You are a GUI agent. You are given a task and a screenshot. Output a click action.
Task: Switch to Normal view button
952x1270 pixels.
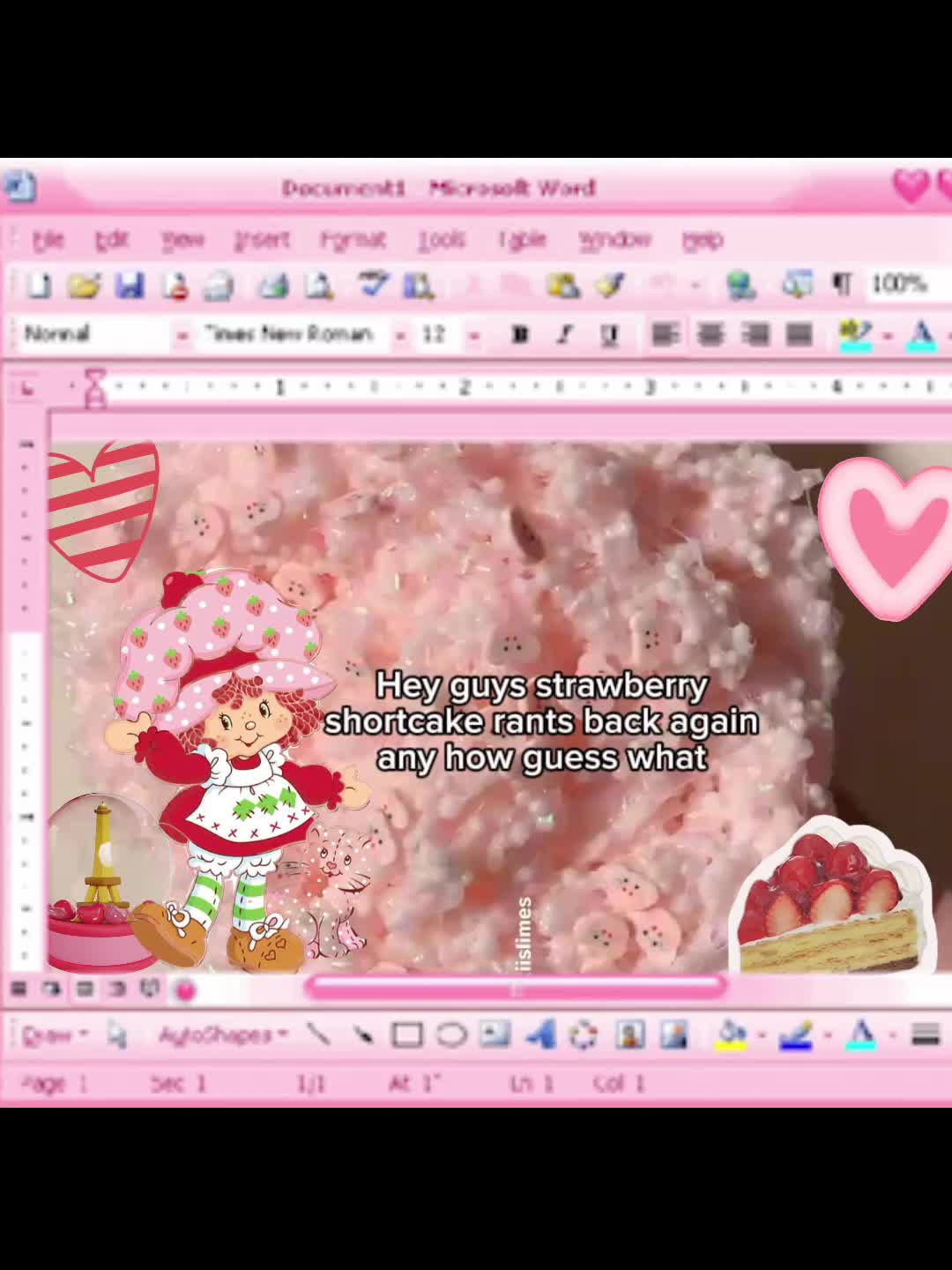(19, 989)
